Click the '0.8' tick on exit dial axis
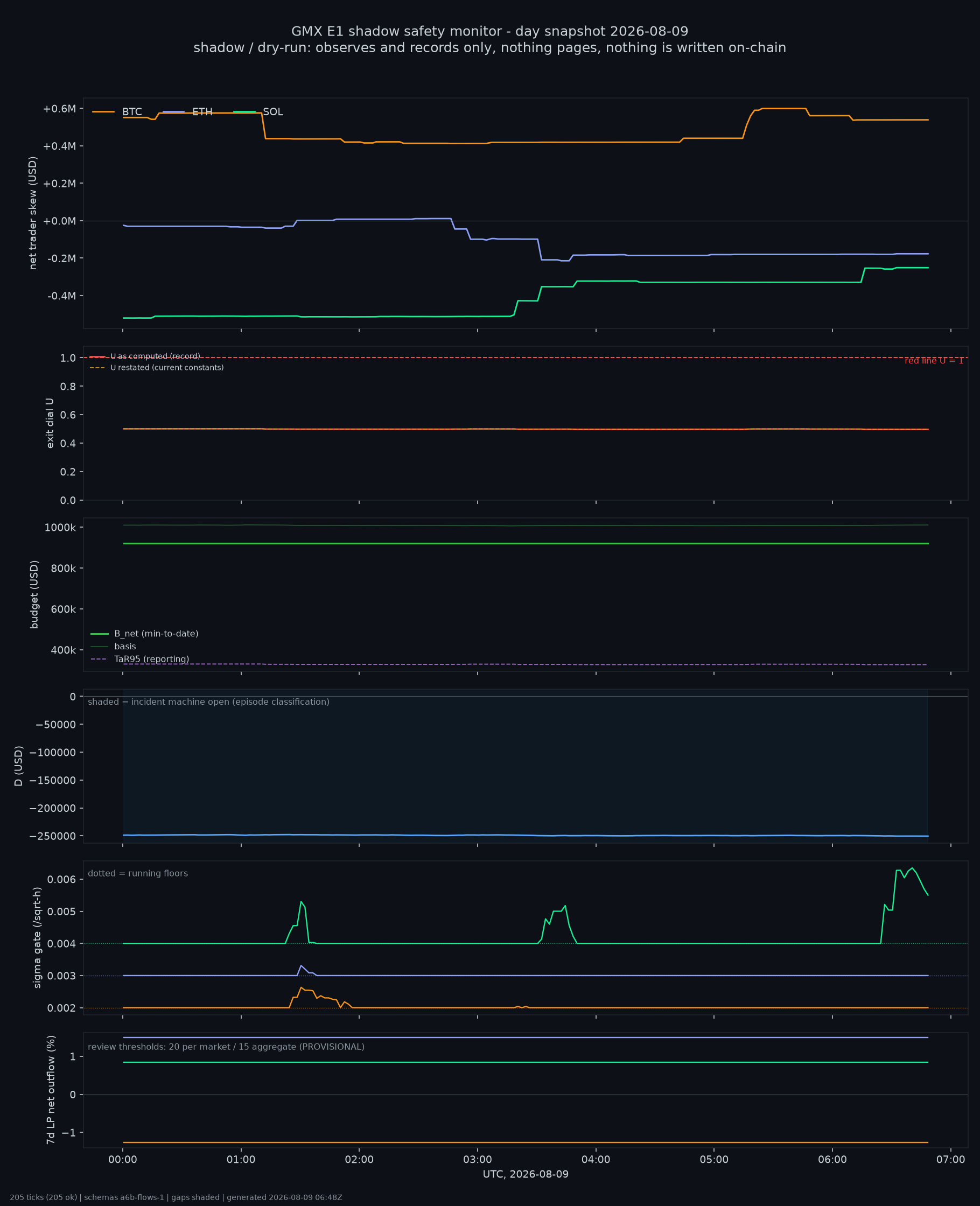This screenshot has height=1206, width=980. pyautogui.click(x=68, y=387)
